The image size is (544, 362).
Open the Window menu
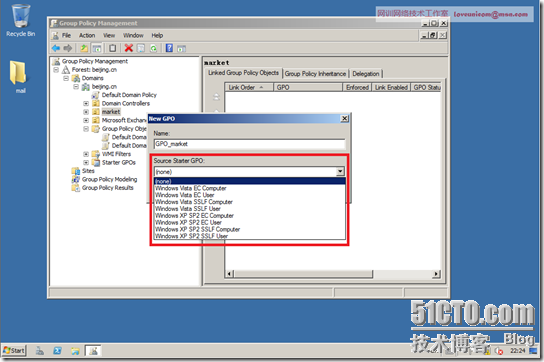click(x=133, y=35)
